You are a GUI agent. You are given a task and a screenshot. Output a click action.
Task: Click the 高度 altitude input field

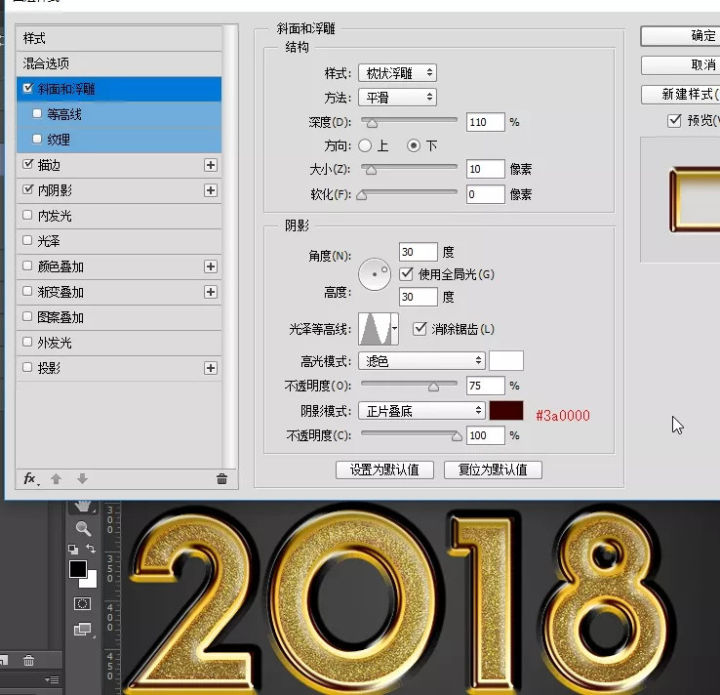418,297
